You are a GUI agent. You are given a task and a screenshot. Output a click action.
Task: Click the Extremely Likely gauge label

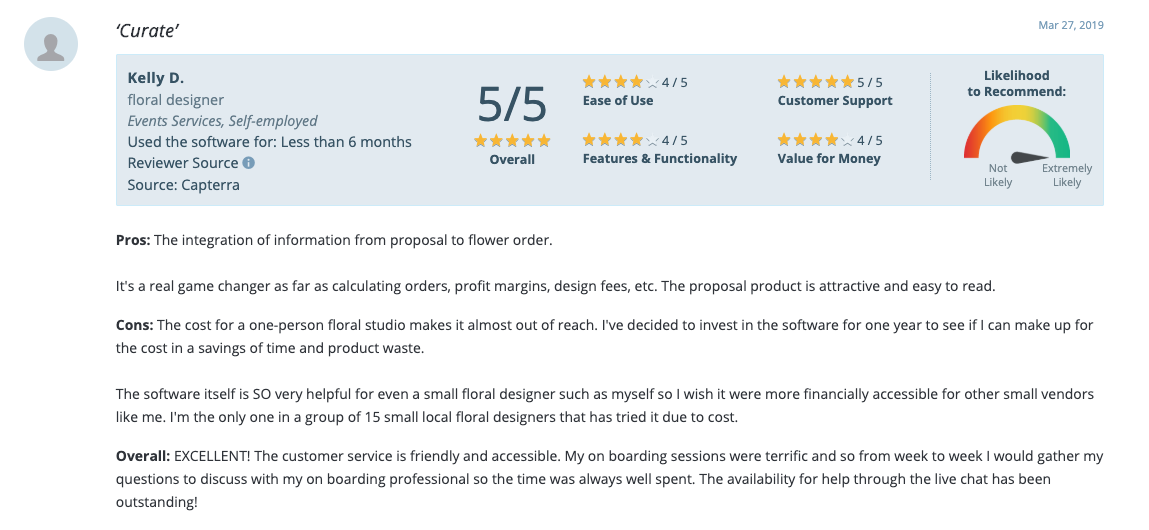coord(1067,176)
